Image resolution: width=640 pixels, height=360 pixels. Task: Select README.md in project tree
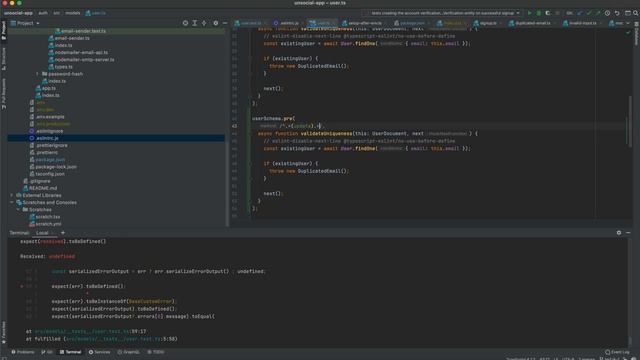pos(43,188)
